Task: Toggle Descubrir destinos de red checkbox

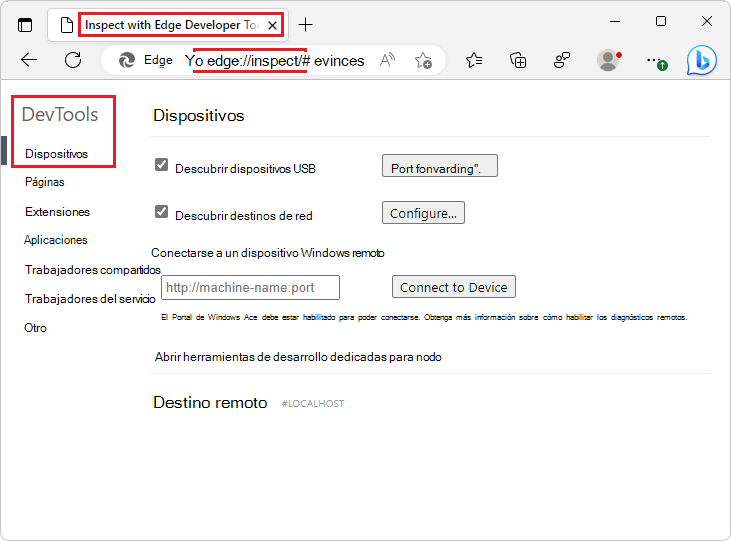Action: point(161,212)
